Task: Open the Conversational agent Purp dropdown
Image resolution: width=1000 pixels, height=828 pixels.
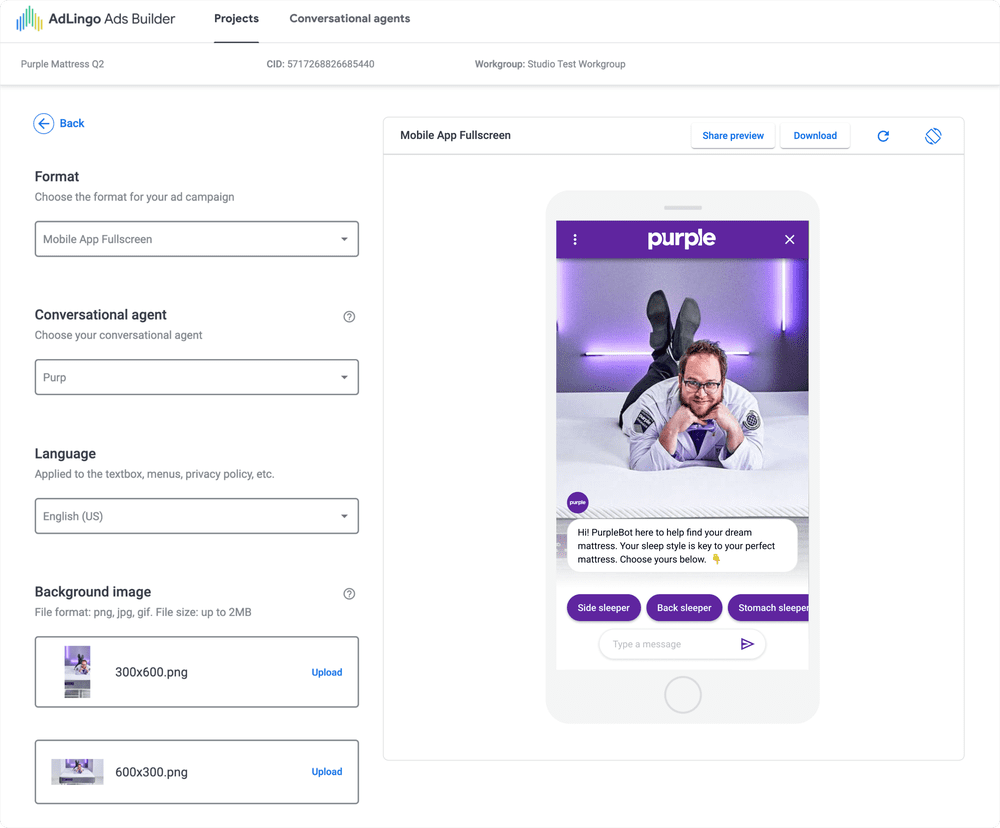Action: pos(196,377)
